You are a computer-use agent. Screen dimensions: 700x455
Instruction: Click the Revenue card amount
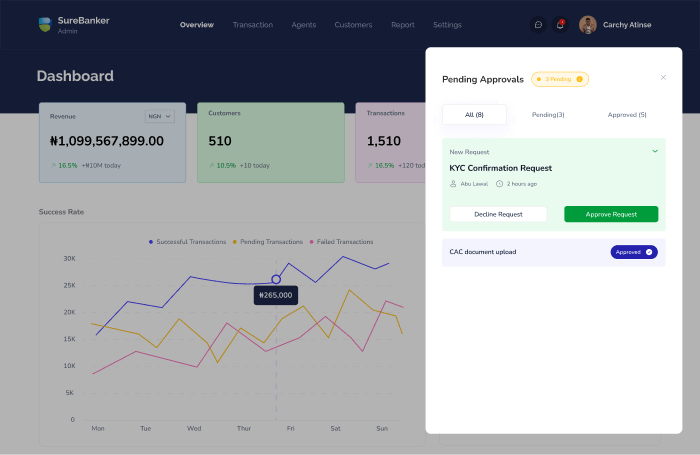click(107, 141)
